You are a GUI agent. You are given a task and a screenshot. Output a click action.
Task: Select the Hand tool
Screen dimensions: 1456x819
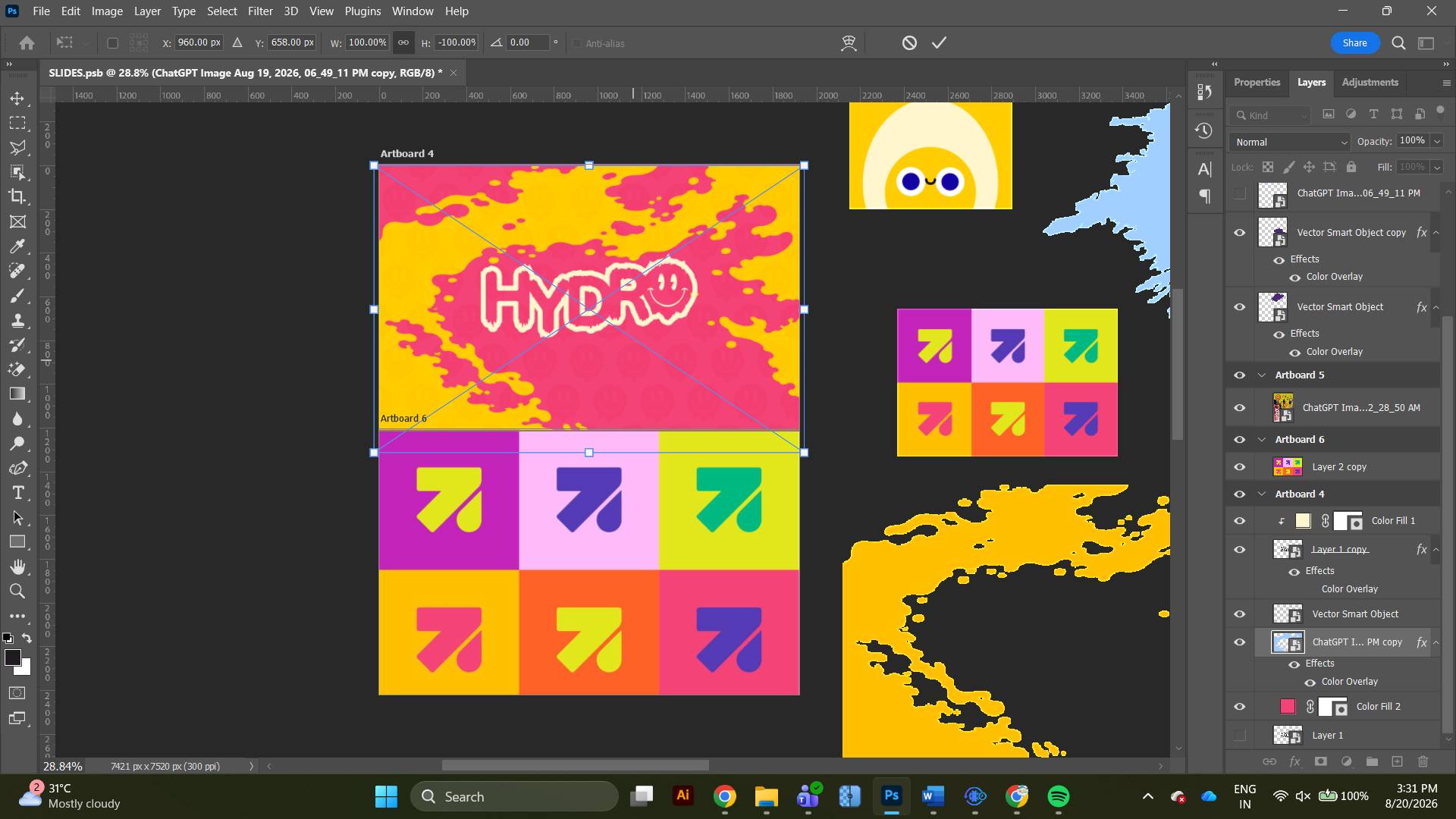(x=17, y=566)
